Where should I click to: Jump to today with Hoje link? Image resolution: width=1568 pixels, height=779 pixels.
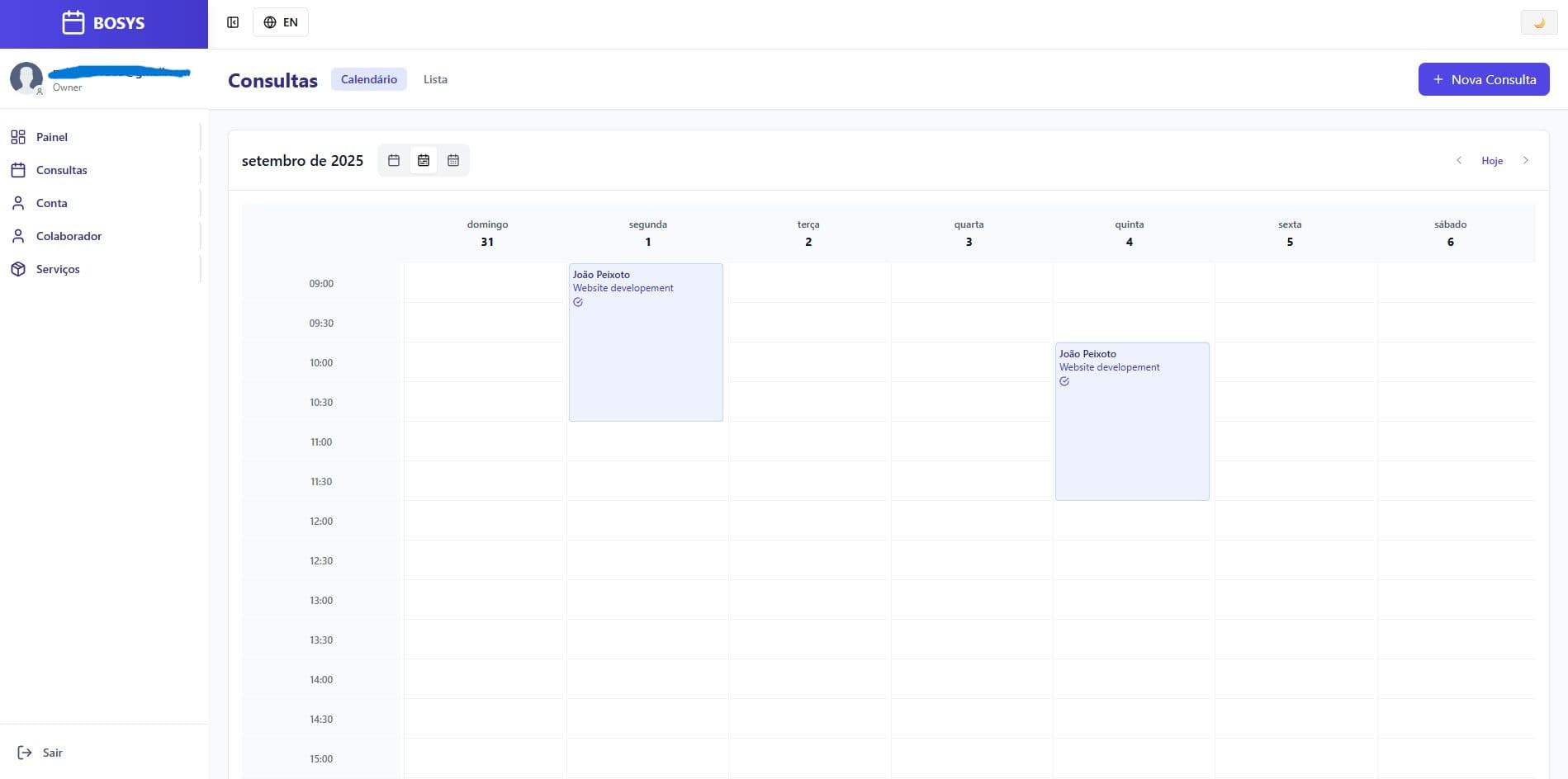click(x=1492, y=161)
